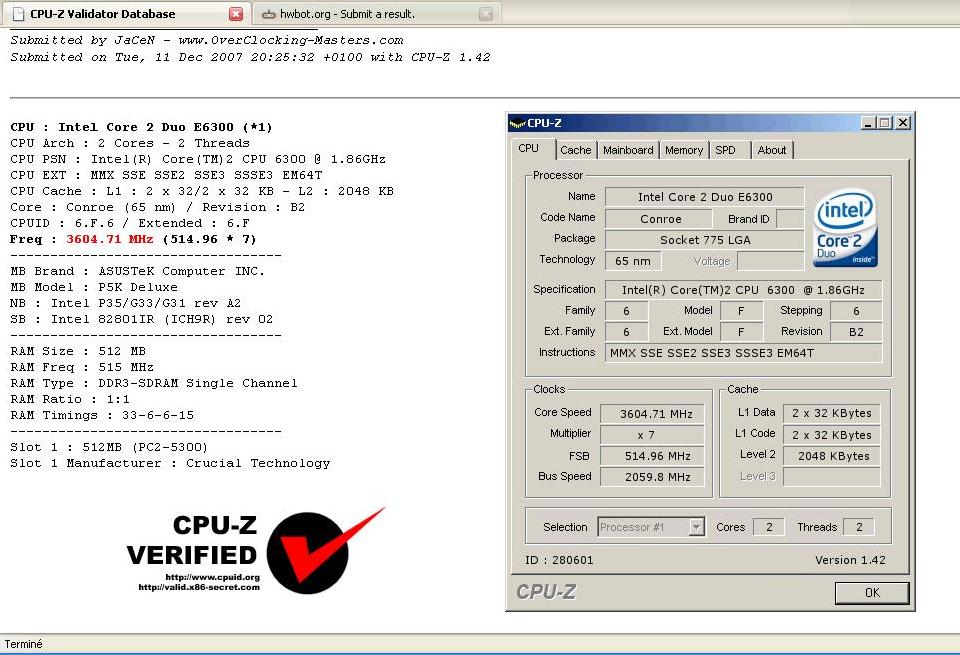Select the CPU-Z Validator Database tab
The width and height of the screenshot is (960, 655).
tap(126, 13)
